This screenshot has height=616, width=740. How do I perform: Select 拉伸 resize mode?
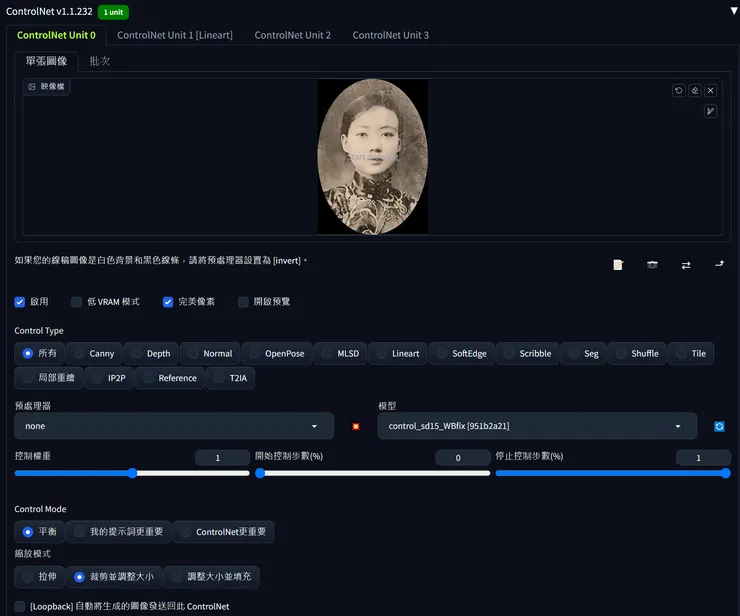click(x=40, y=577)
